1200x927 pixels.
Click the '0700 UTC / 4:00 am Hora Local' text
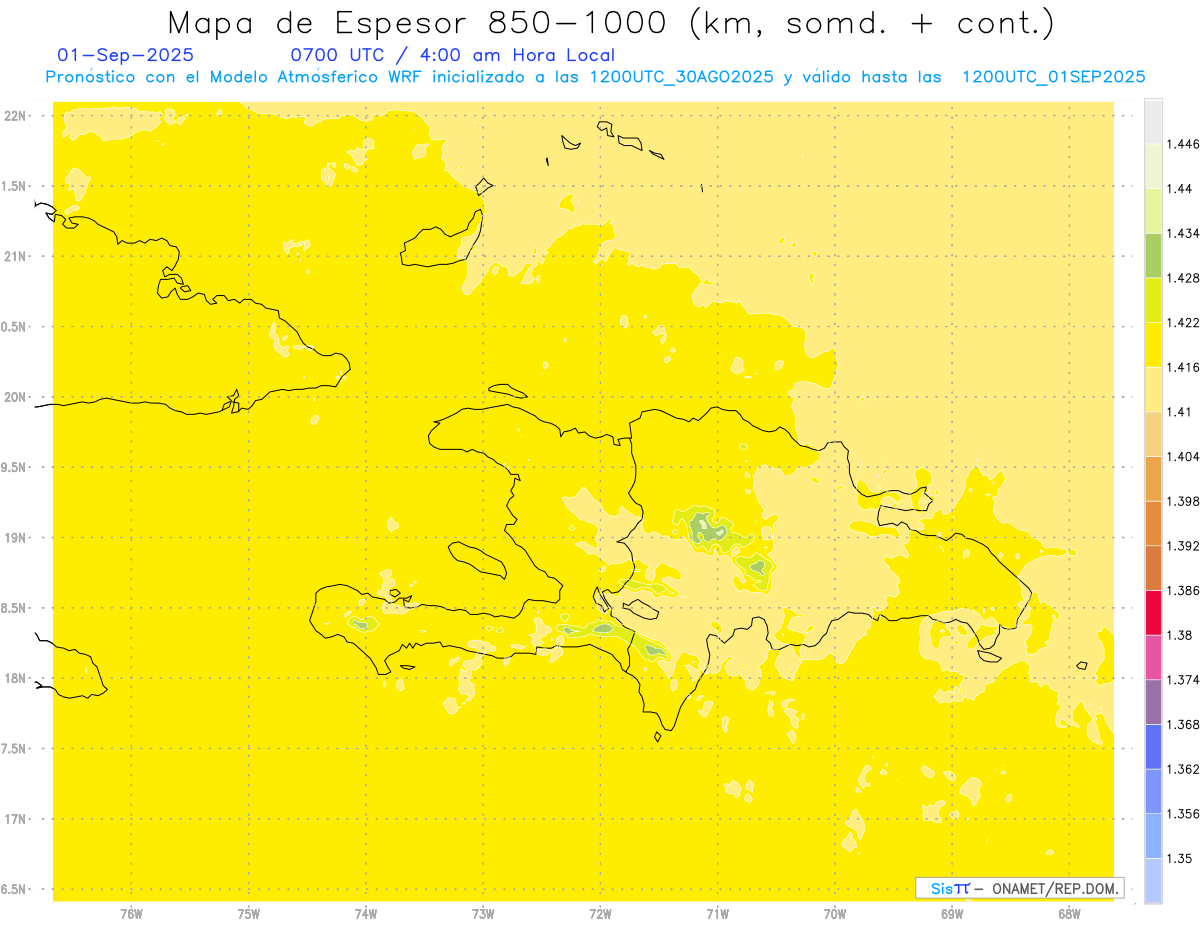coord(453,56)
